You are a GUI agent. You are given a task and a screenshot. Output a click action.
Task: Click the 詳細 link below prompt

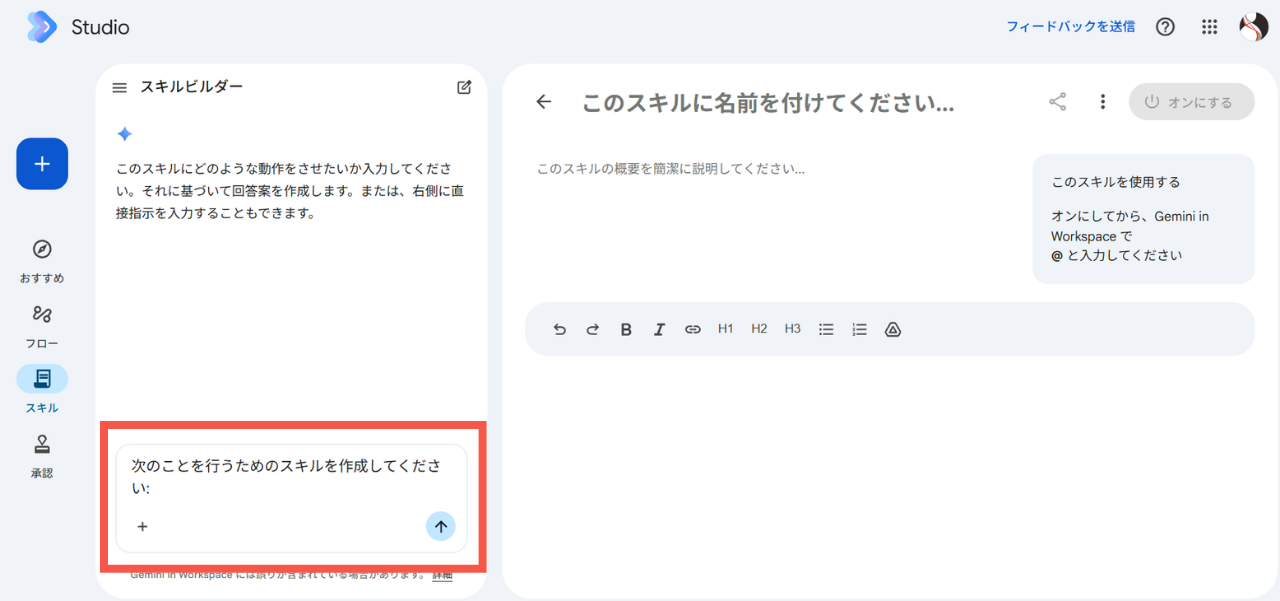(442, 575)
